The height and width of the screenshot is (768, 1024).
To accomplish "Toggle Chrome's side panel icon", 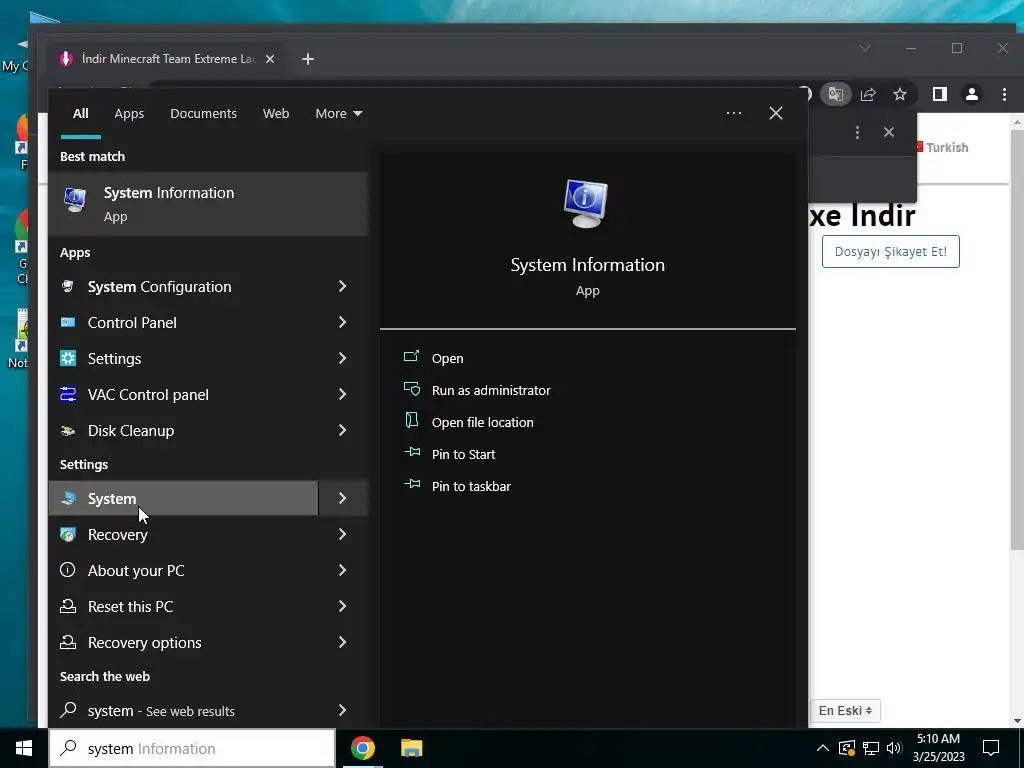I will [940, 94].
